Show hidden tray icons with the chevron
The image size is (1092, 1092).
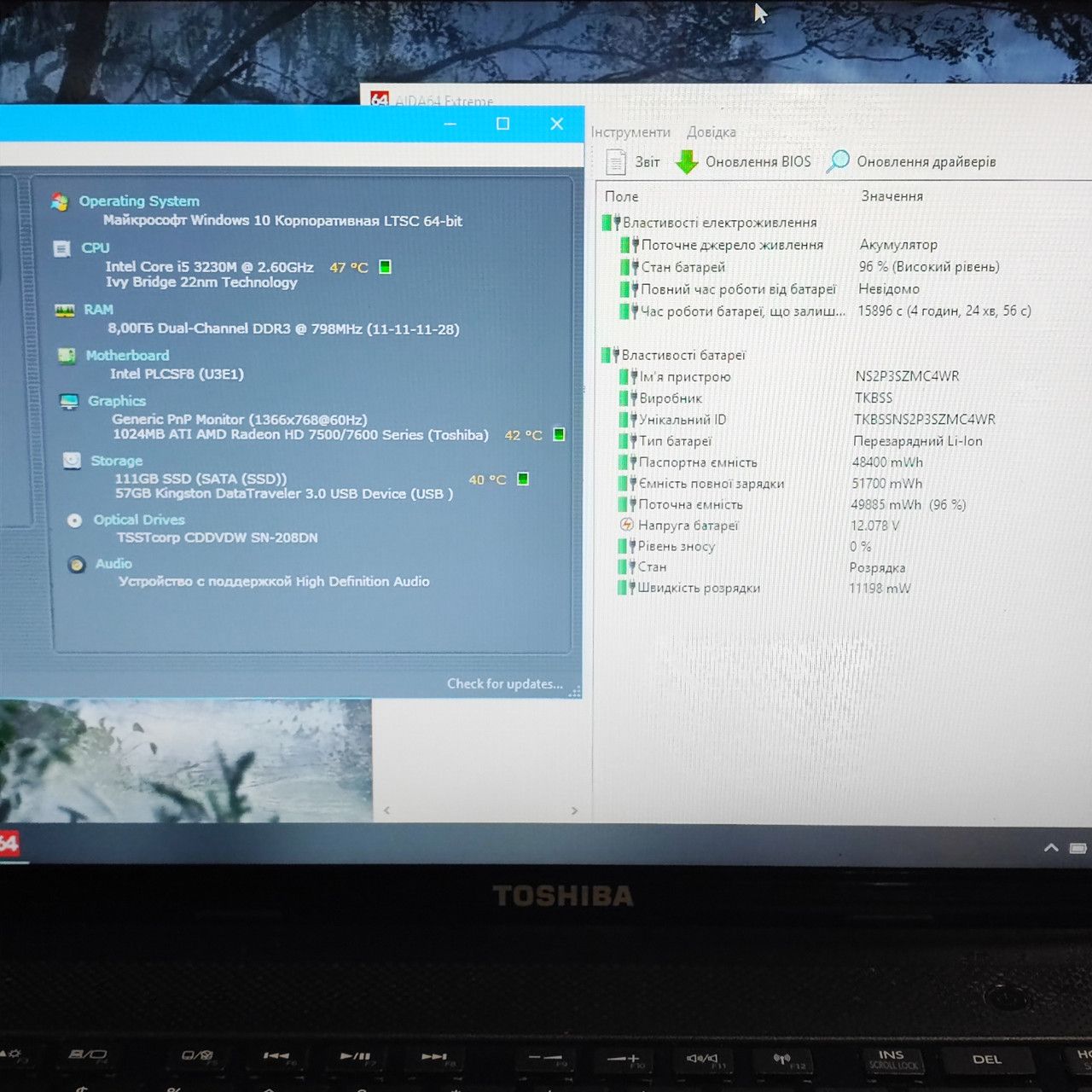pyautogui.click(x=1051, y=847)
